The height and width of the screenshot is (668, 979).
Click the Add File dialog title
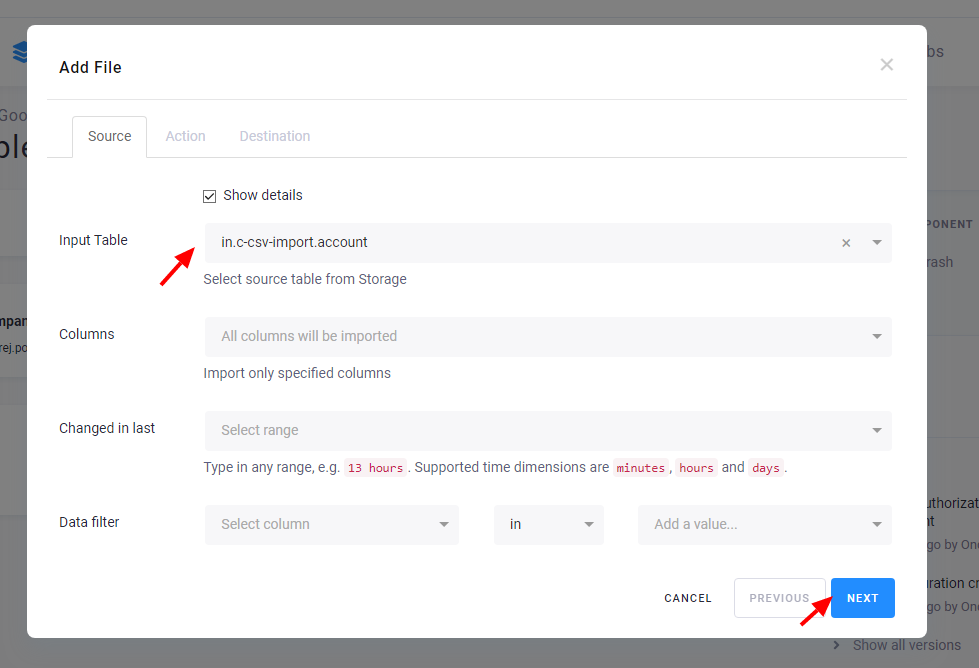(x=90, y=67)
